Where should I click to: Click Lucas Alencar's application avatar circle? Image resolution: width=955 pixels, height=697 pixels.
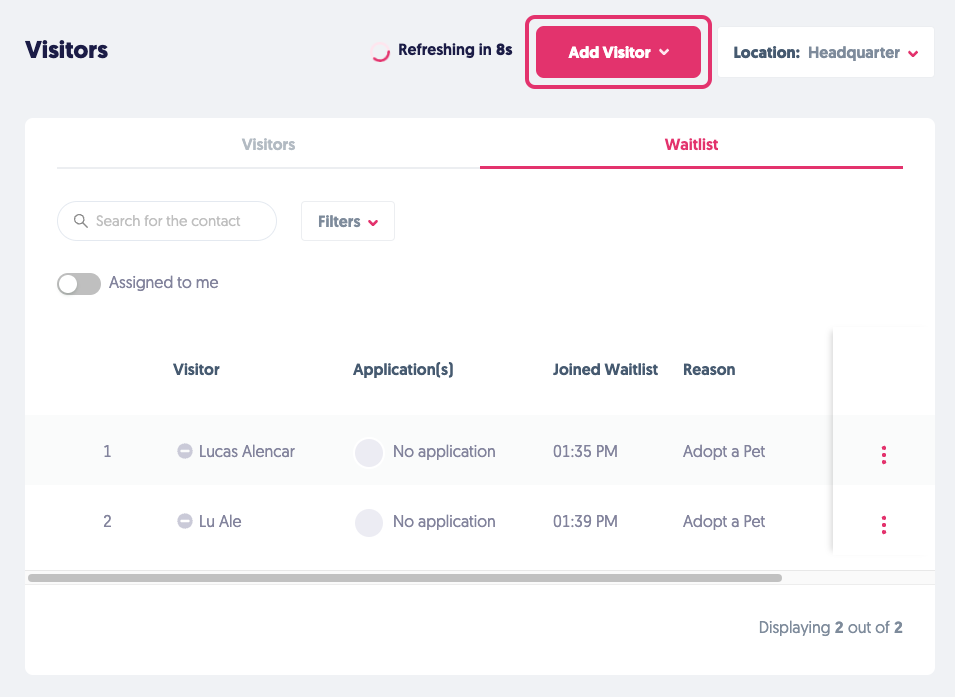[x=369, y=452]
